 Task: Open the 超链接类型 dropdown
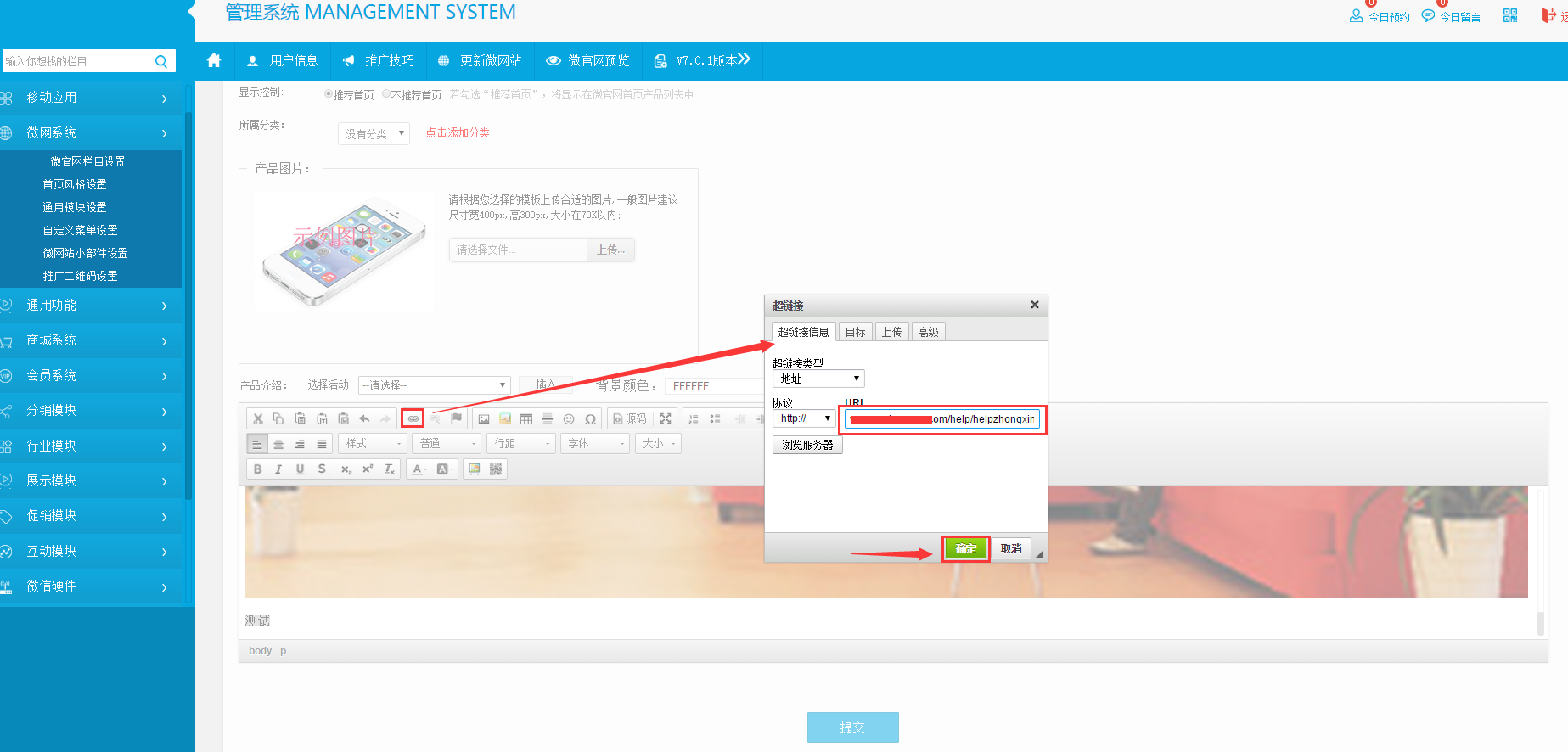coord(818,379)
